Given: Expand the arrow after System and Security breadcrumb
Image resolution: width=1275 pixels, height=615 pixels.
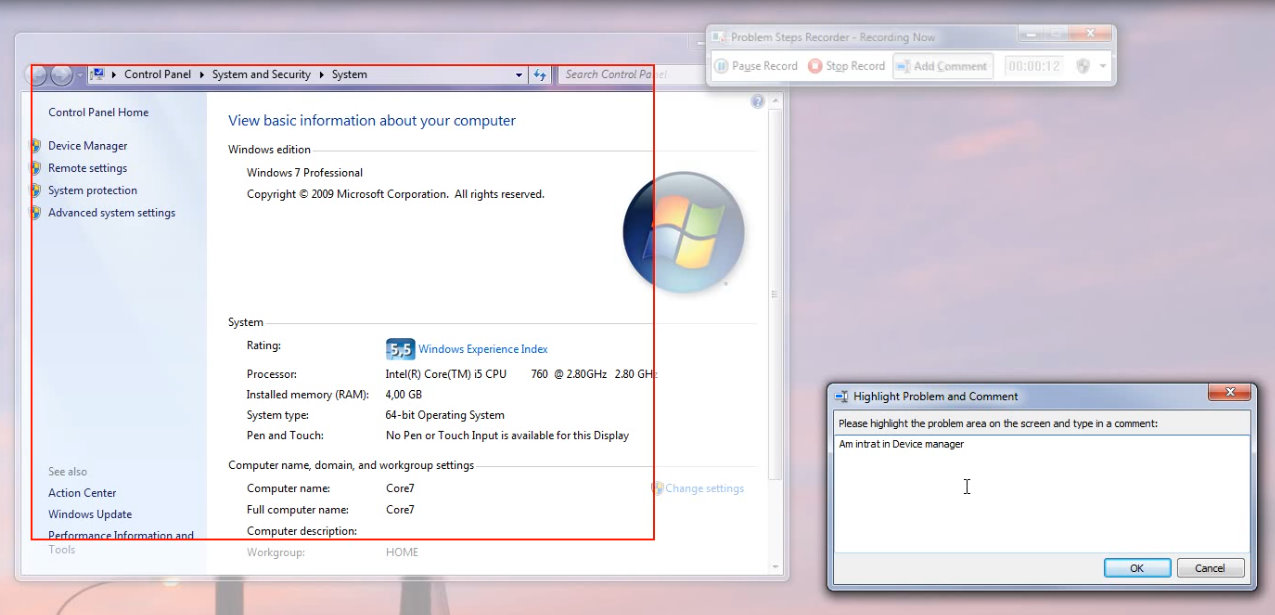Looking at the screenshot, I should [321, 74].
